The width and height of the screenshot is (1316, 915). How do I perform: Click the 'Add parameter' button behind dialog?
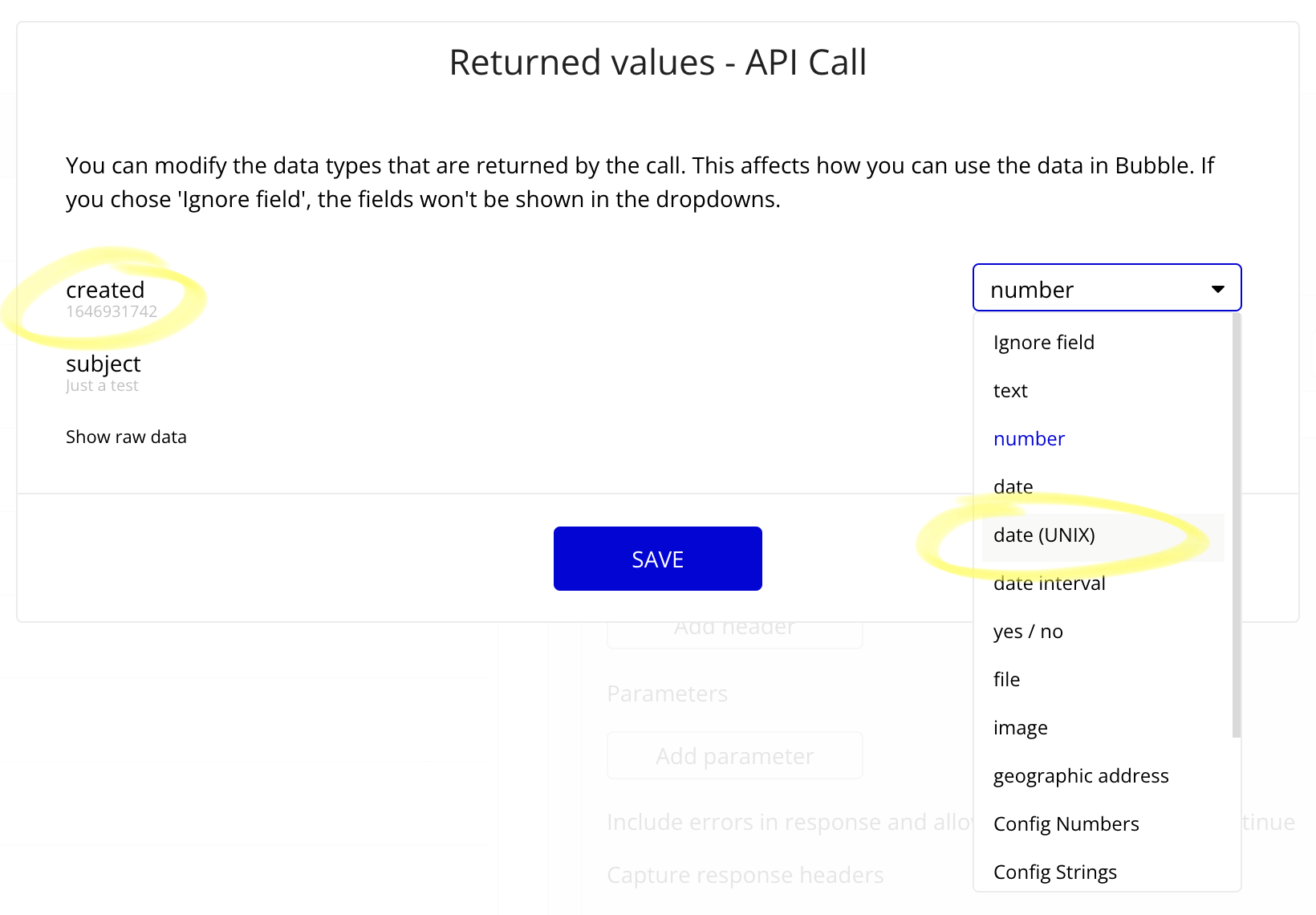pyautogui.click(x=734, y=756)
